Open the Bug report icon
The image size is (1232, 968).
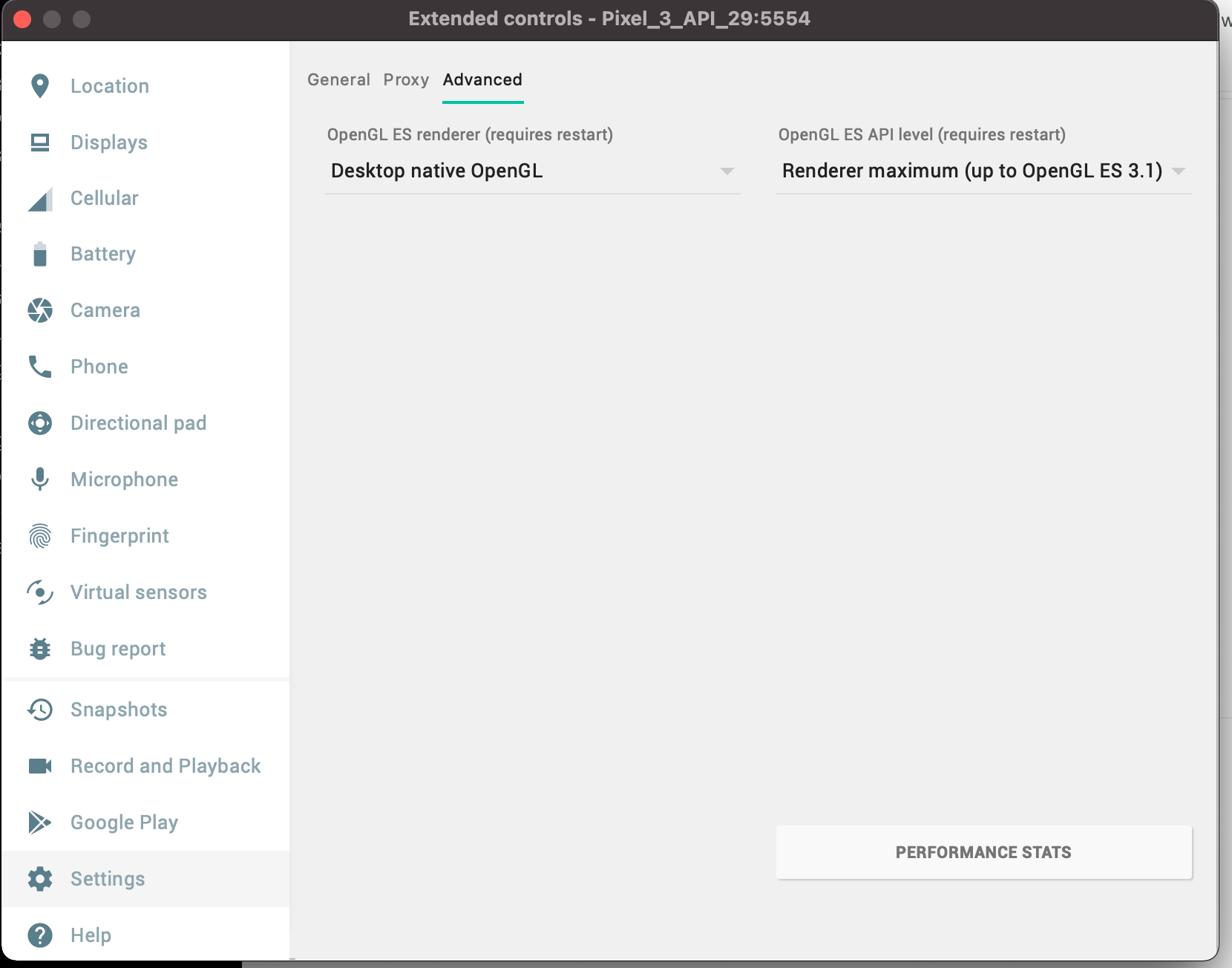point(39,648)
